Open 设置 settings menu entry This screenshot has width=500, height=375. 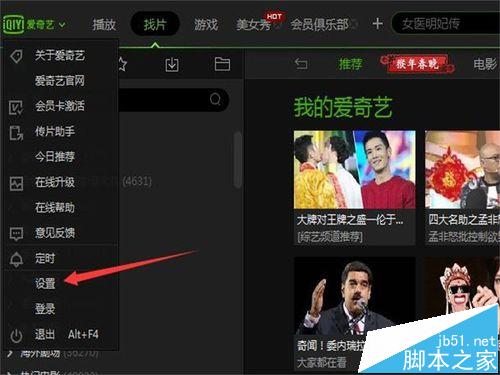point(45,283)
